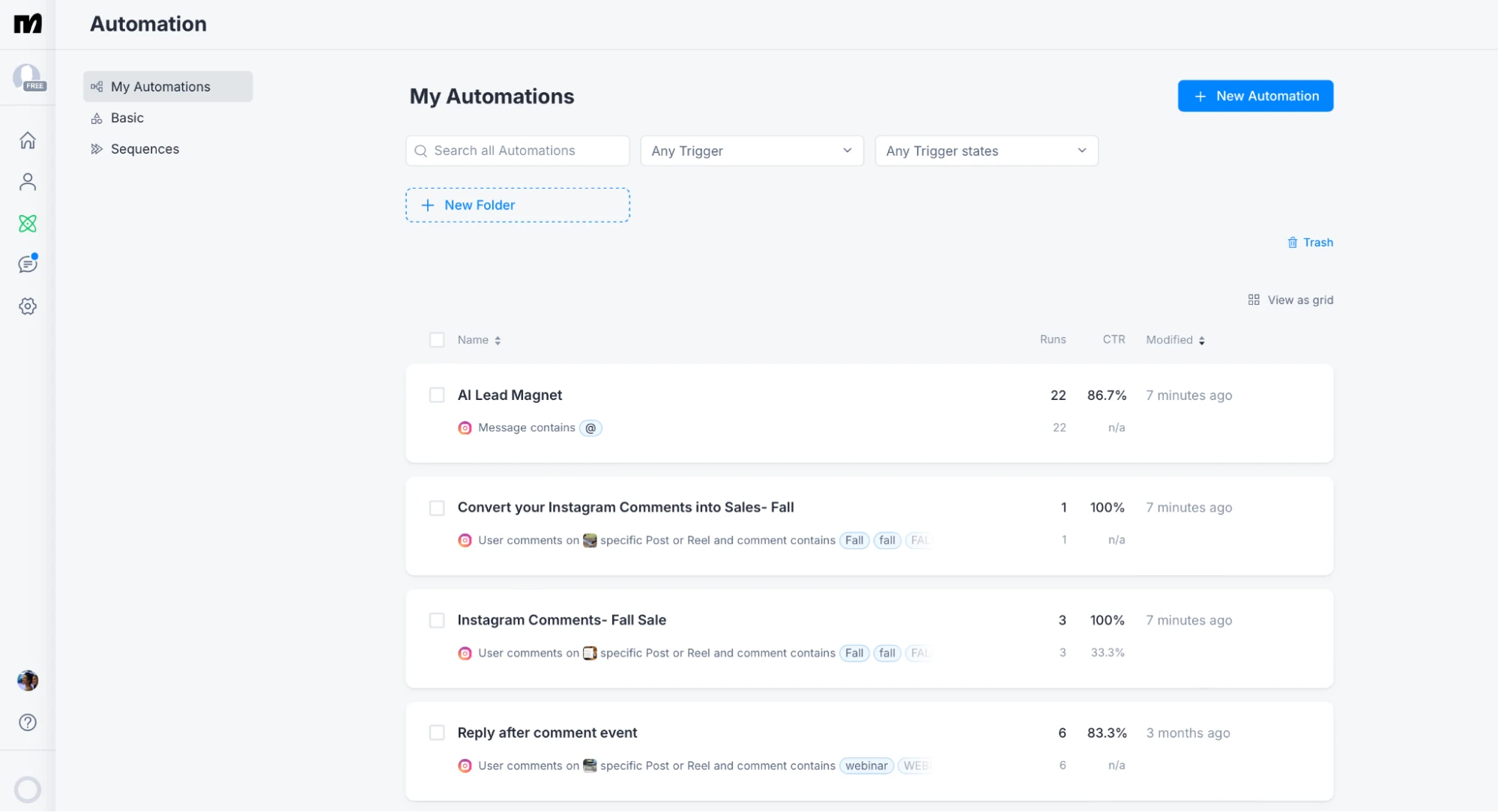The width and height of the screenshot is (1498, 812).
Task: Click the contacts person icon
Action: pos(27,181)
